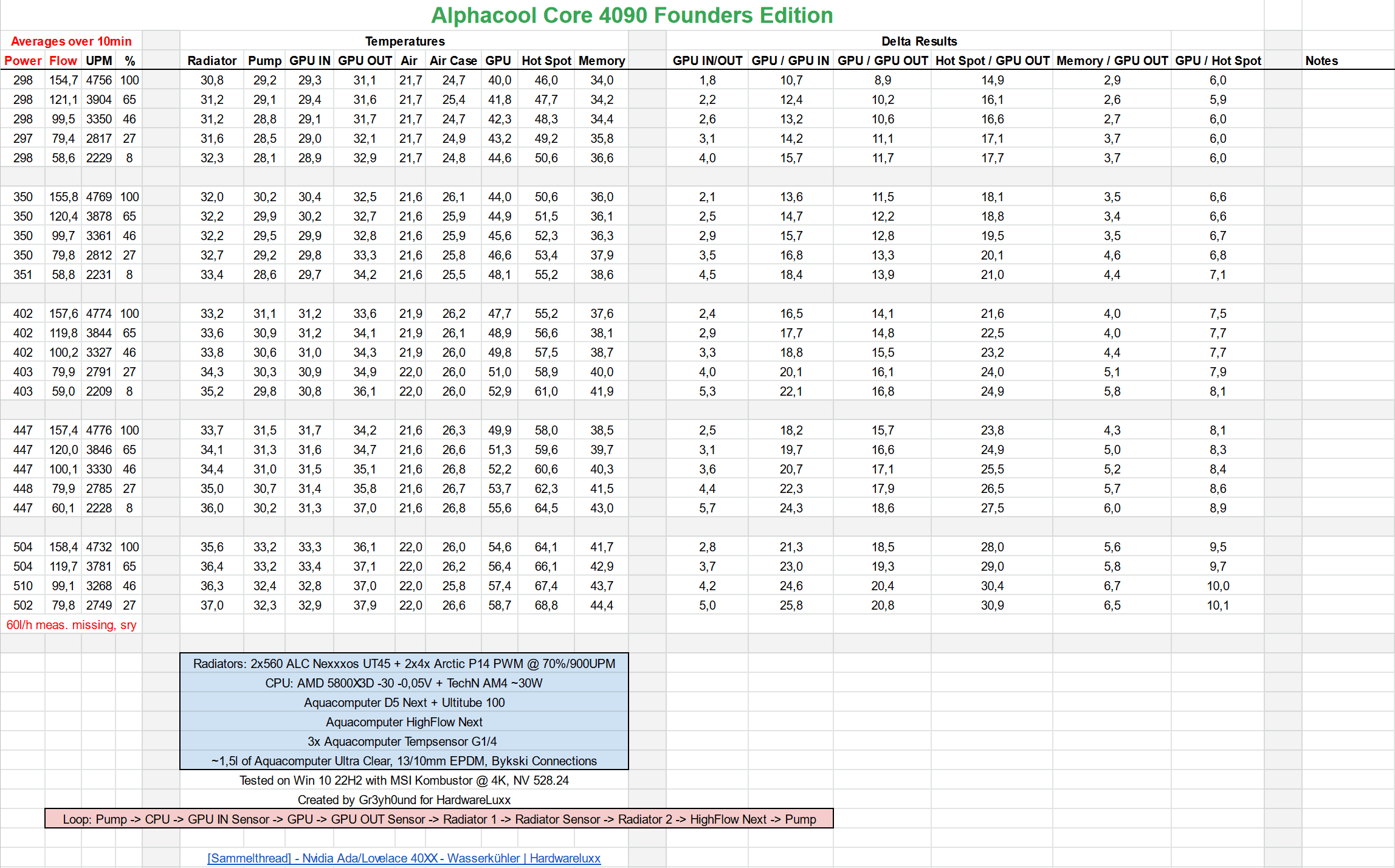Click the 'Power' column header
Viewport: 1395px width, 868px height.
click(x=23, y=61)
